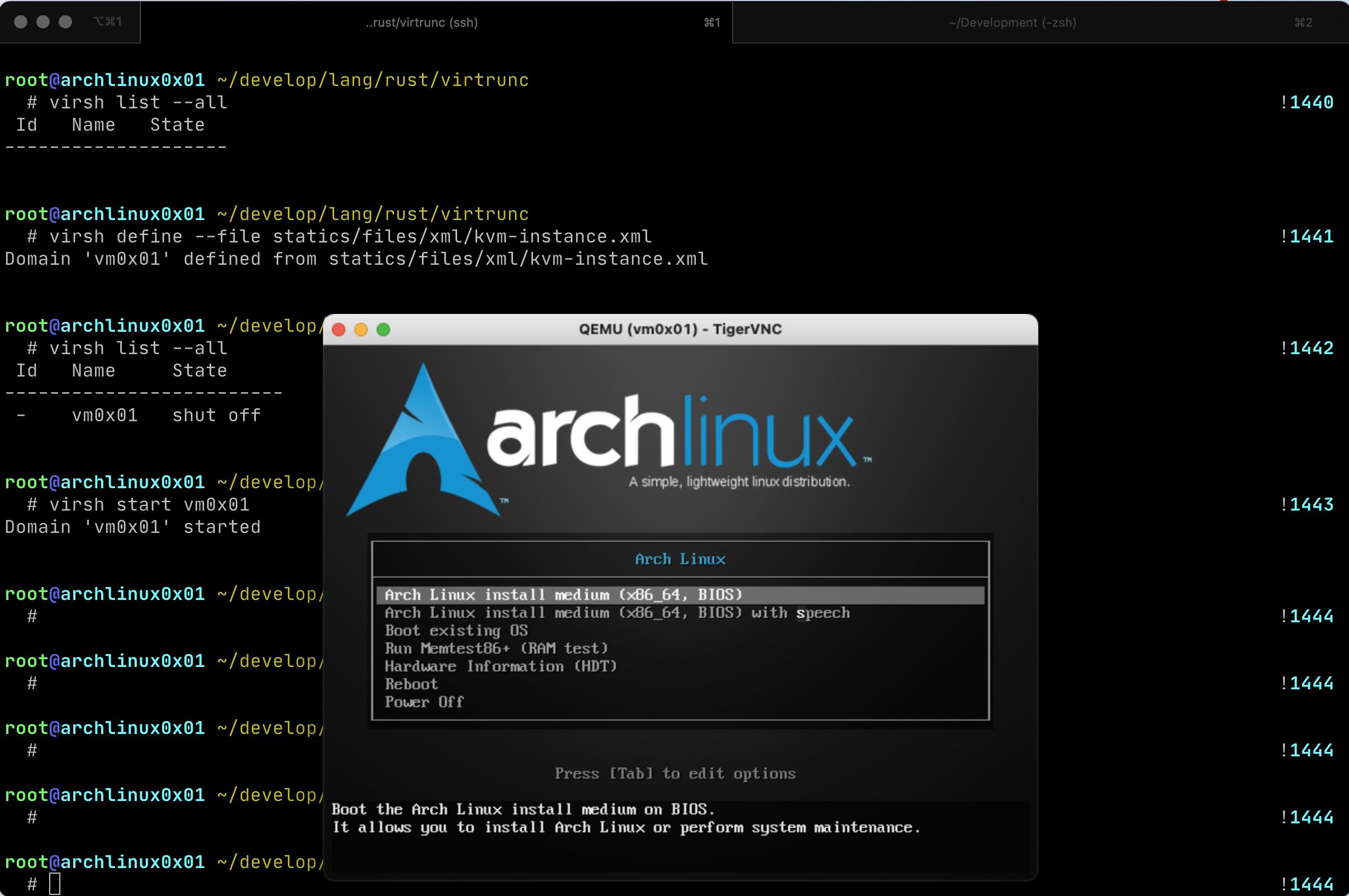Screen dimensions: 1349x896
Task: Choose Boot existing OS menu entry
Action: pos(456,630)
